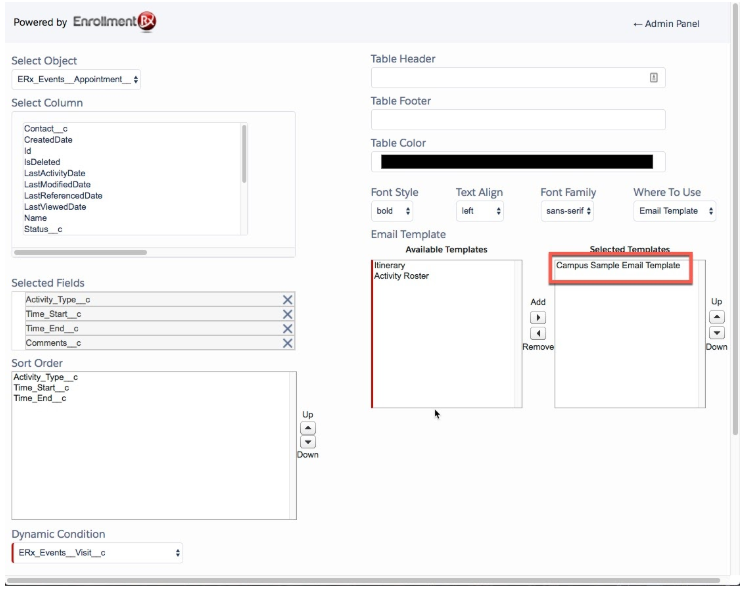Open the Select Object dropdown
The height and width of the screenshot is (594, 745).
coord(77,79)
